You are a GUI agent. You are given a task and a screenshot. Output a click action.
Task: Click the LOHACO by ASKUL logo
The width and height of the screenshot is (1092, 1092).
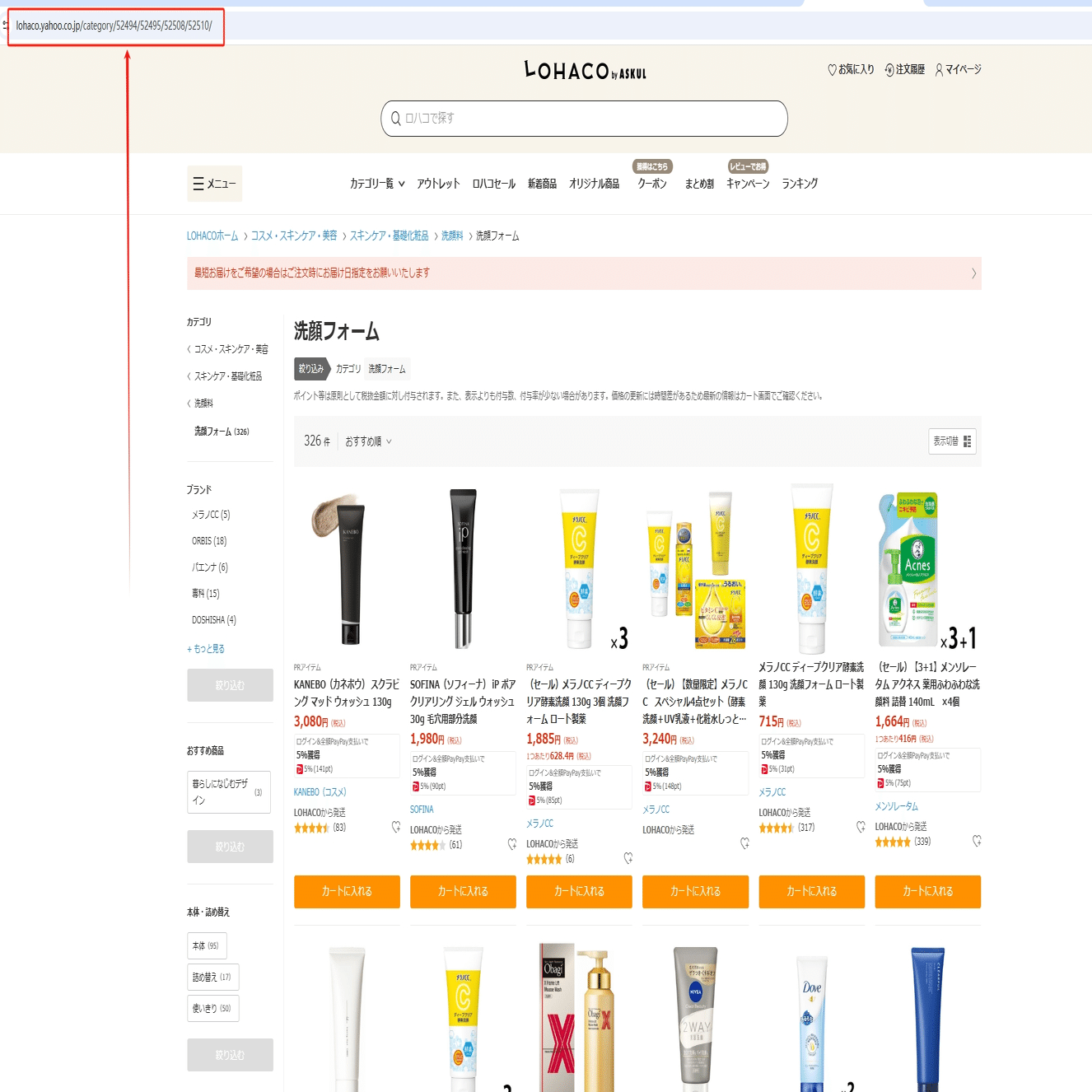point(585,71)
